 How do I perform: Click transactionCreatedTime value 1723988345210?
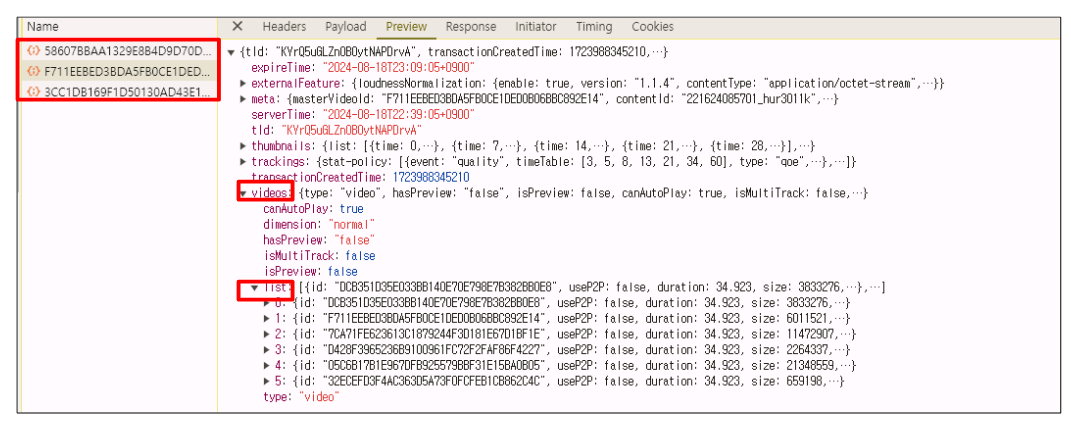pyautogui.click(x=431, y=177)
